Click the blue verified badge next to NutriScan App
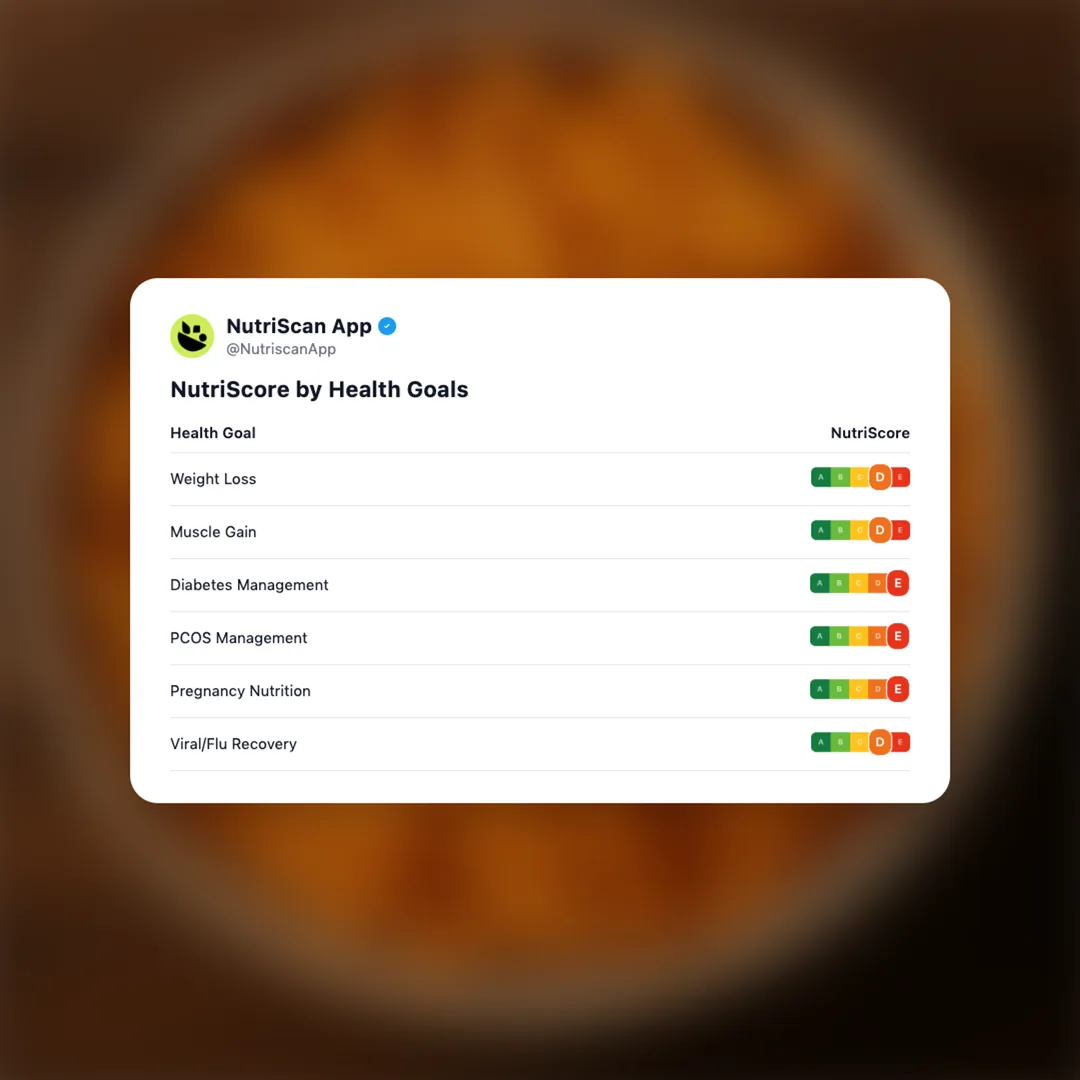1080x1080 pixels. coord(388,326)
